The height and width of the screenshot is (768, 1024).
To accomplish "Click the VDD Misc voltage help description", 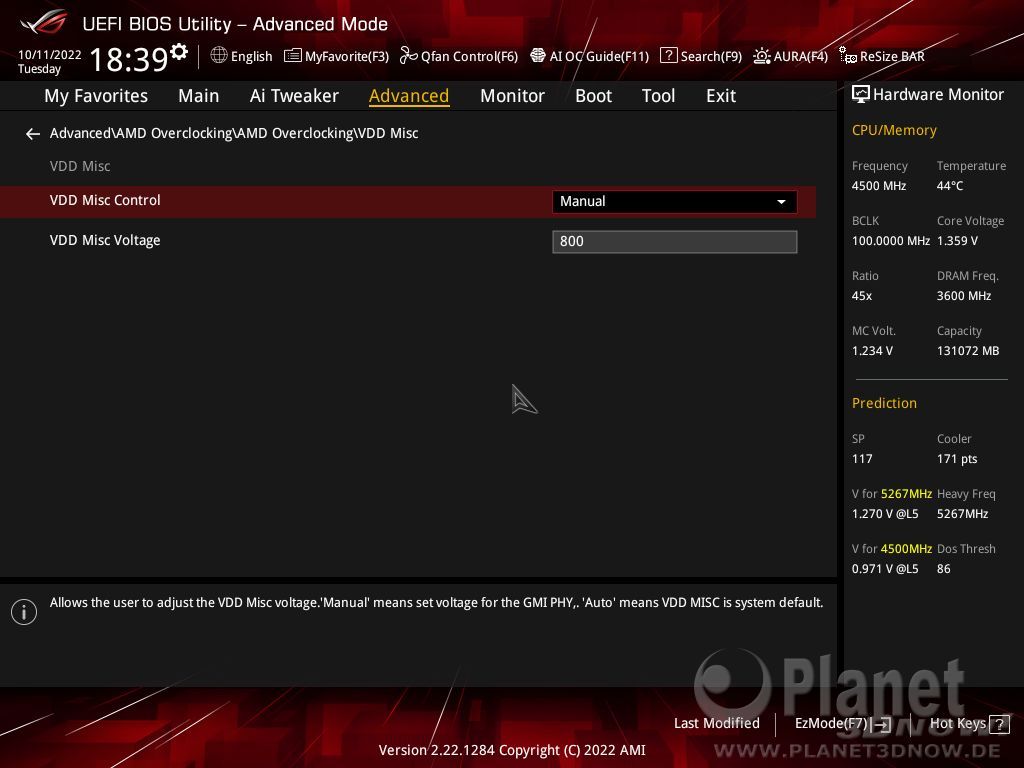I will pos(436,603).
